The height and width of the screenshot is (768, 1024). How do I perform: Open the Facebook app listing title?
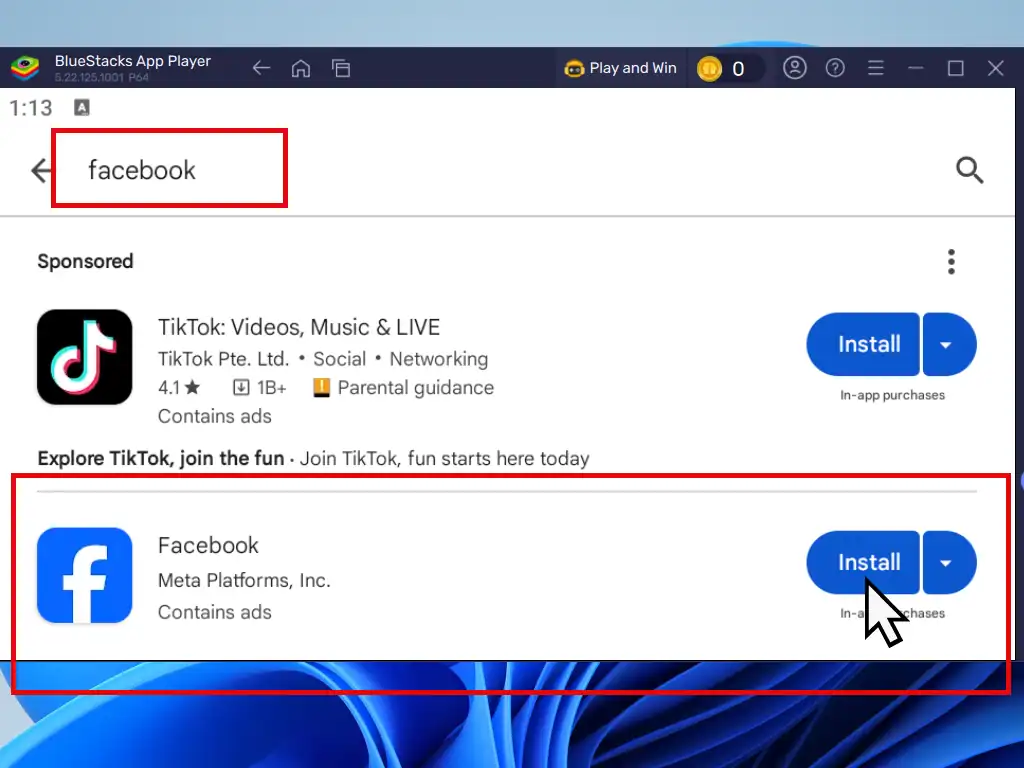[208, 545]
